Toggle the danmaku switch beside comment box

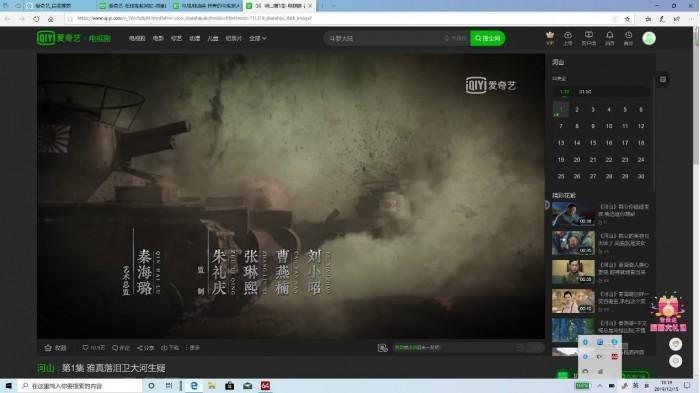point(535,347)
